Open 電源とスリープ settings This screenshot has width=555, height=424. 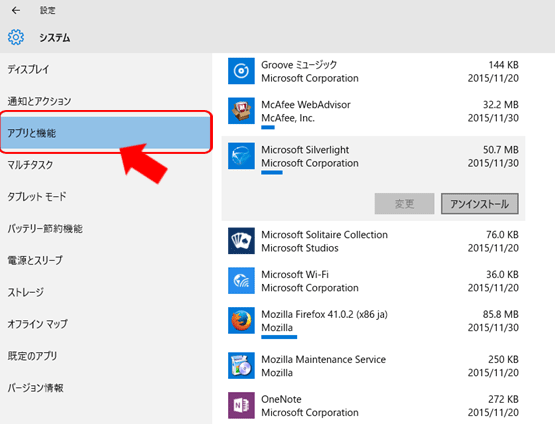click(x=106, y=260)
